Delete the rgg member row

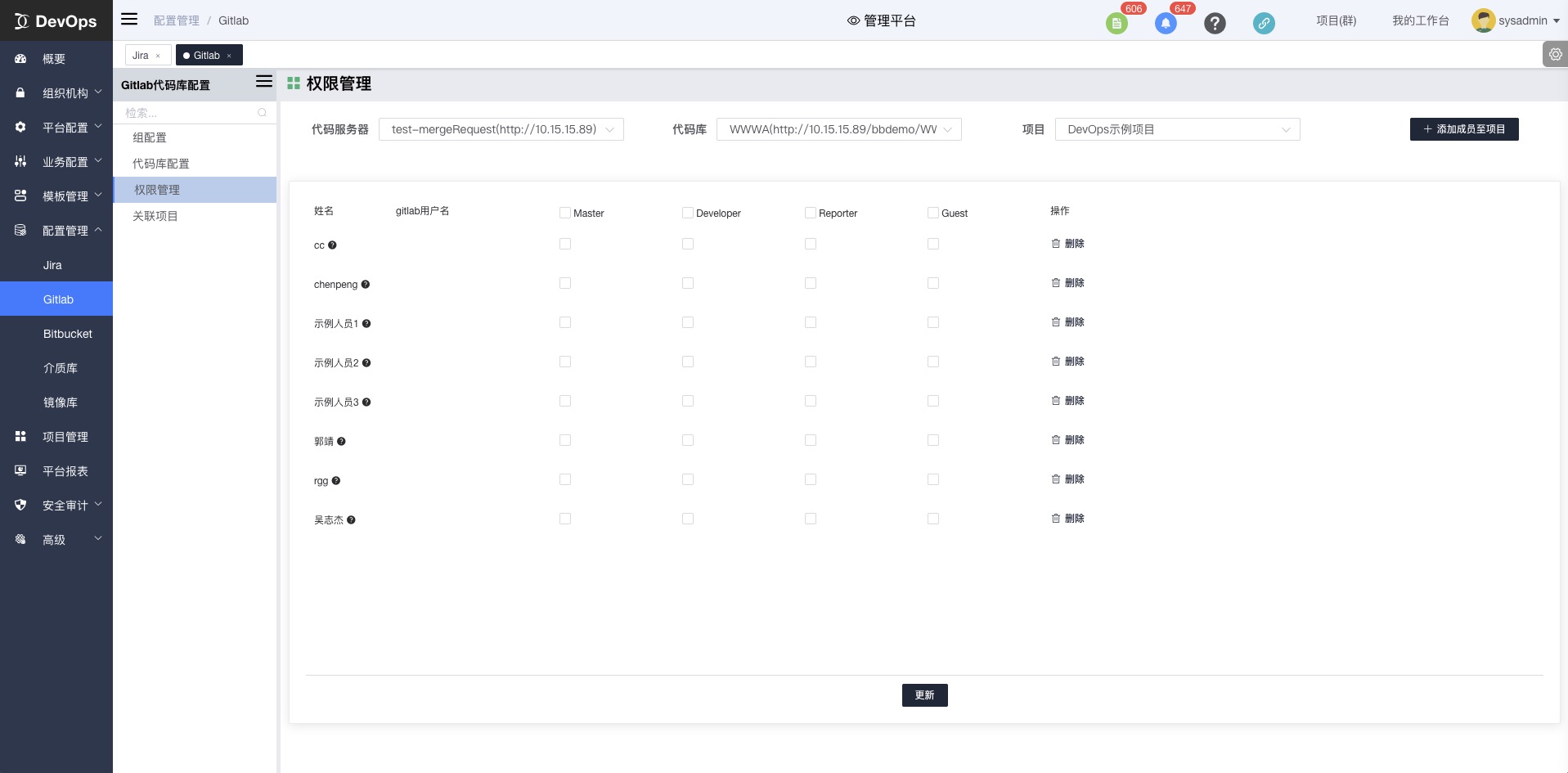pos(1067,479)
